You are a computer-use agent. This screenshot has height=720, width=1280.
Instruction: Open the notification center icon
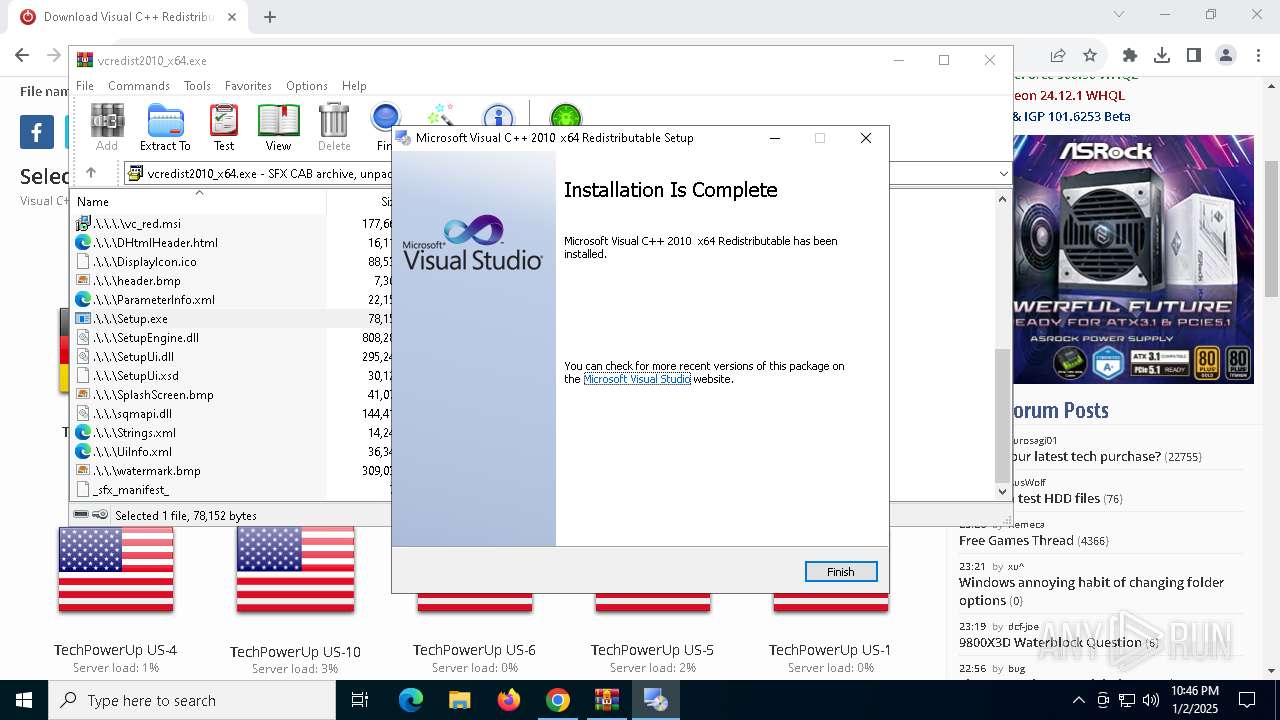click(x=1247, y=700)
